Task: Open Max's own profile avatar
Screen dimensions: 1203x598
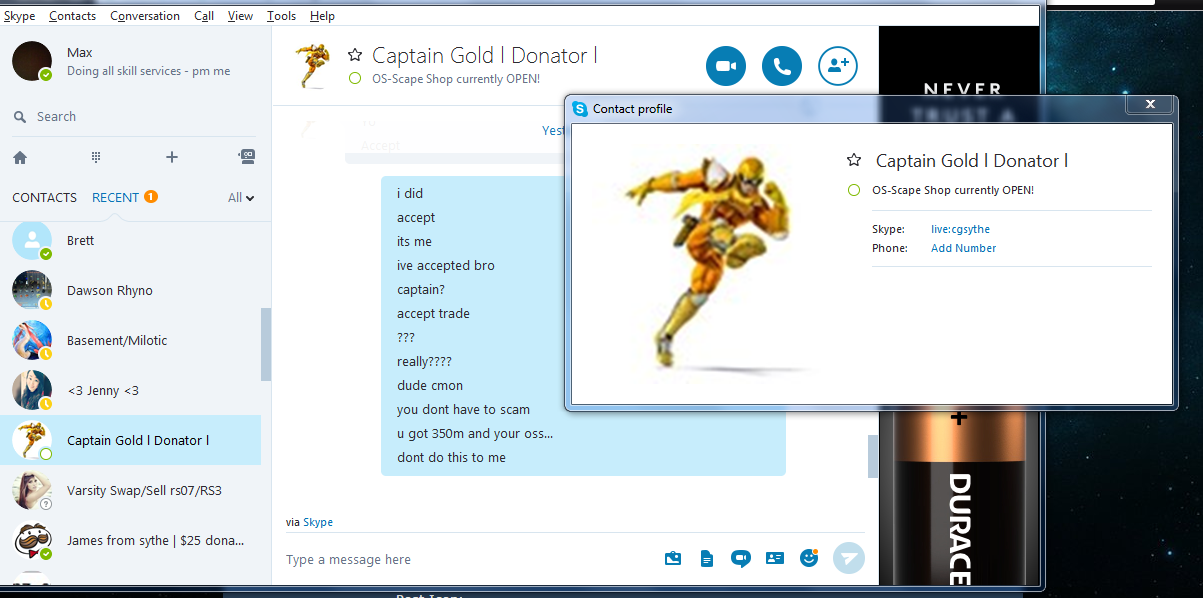Action: tap(32, 61)
